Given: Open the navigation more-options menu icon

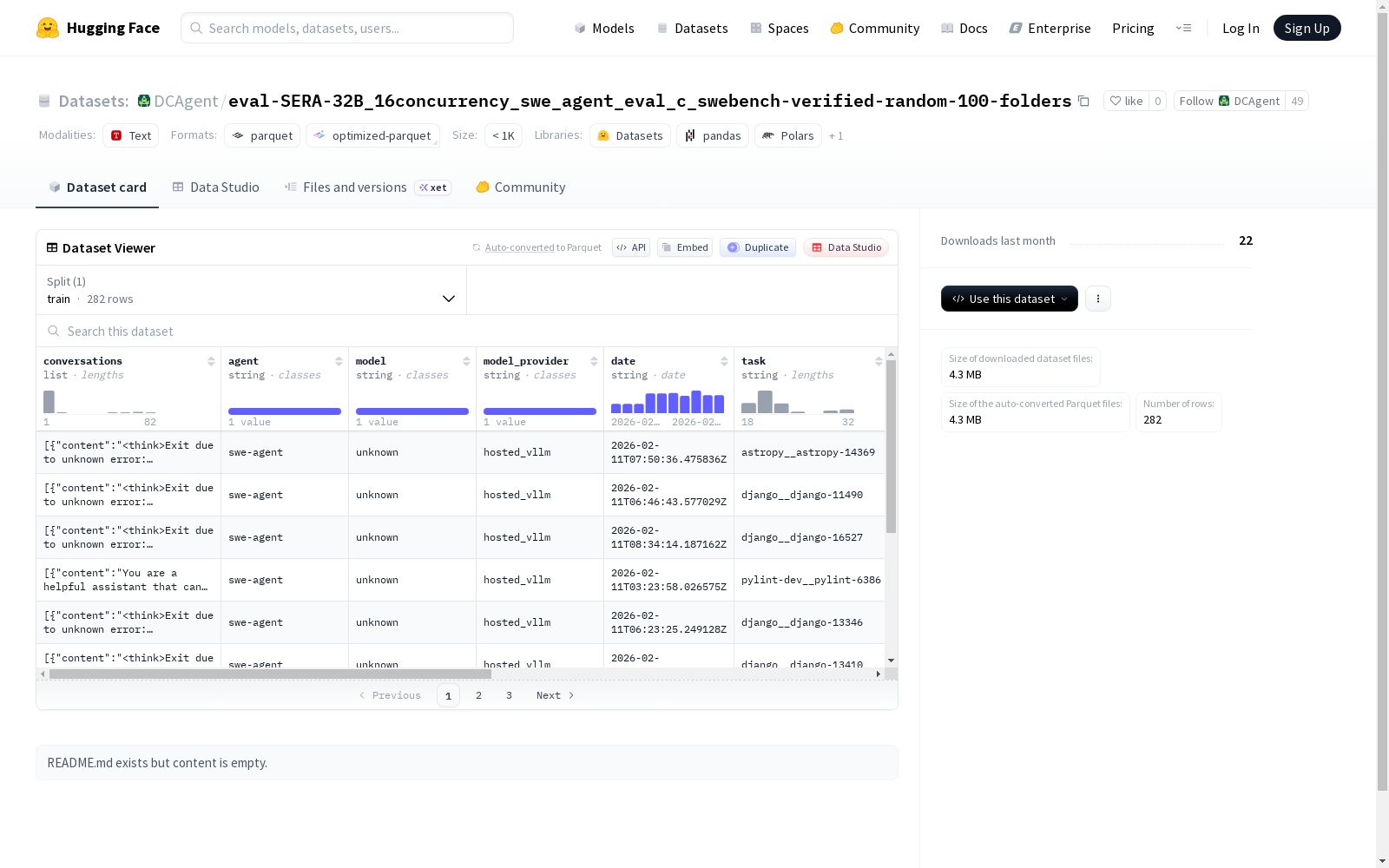Looking at the screenshot, I should click(x=1183, y=28).
